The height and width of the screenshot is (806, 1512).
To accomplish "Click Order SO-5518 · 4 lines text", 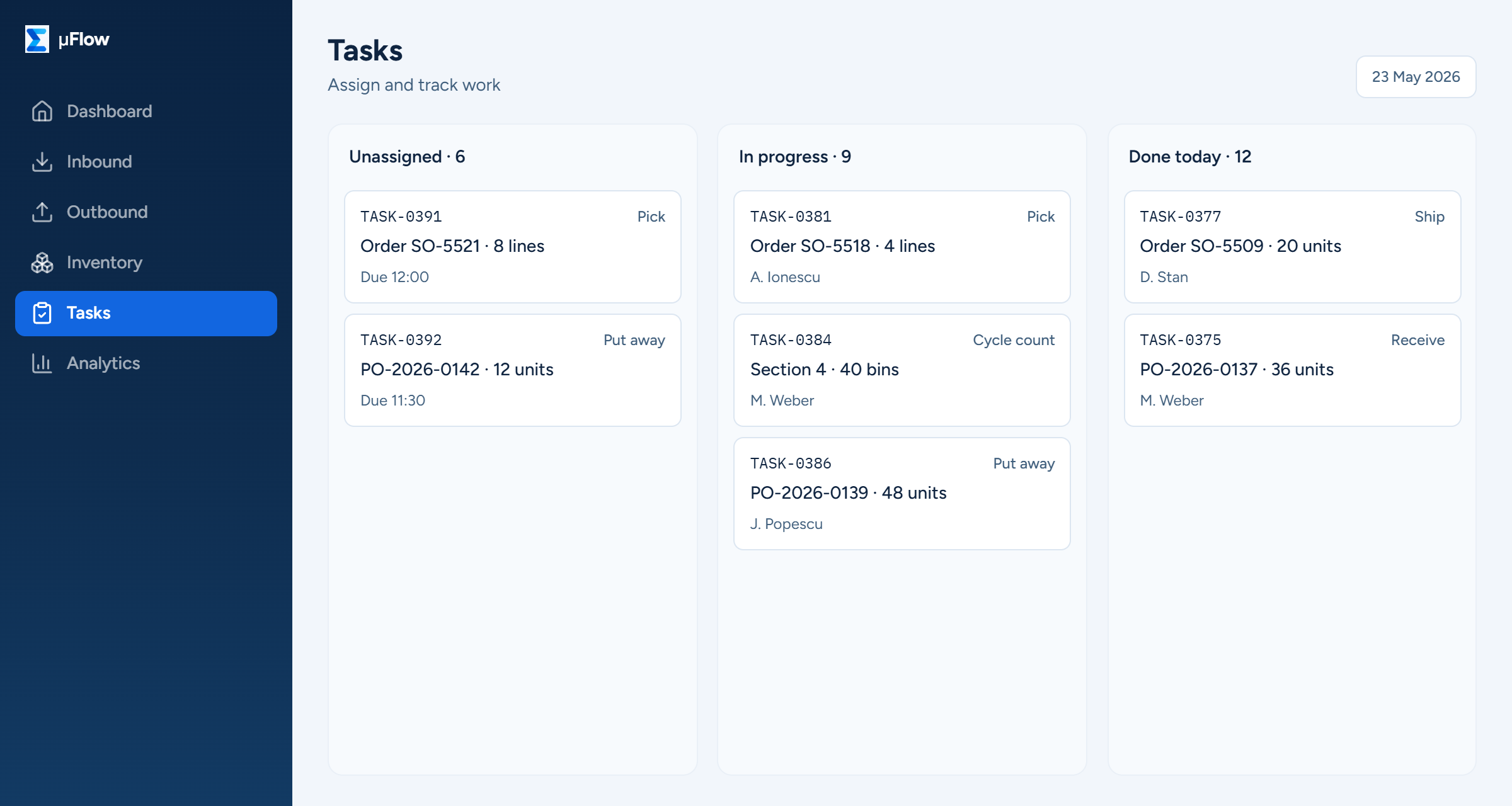I will point(842,246).
